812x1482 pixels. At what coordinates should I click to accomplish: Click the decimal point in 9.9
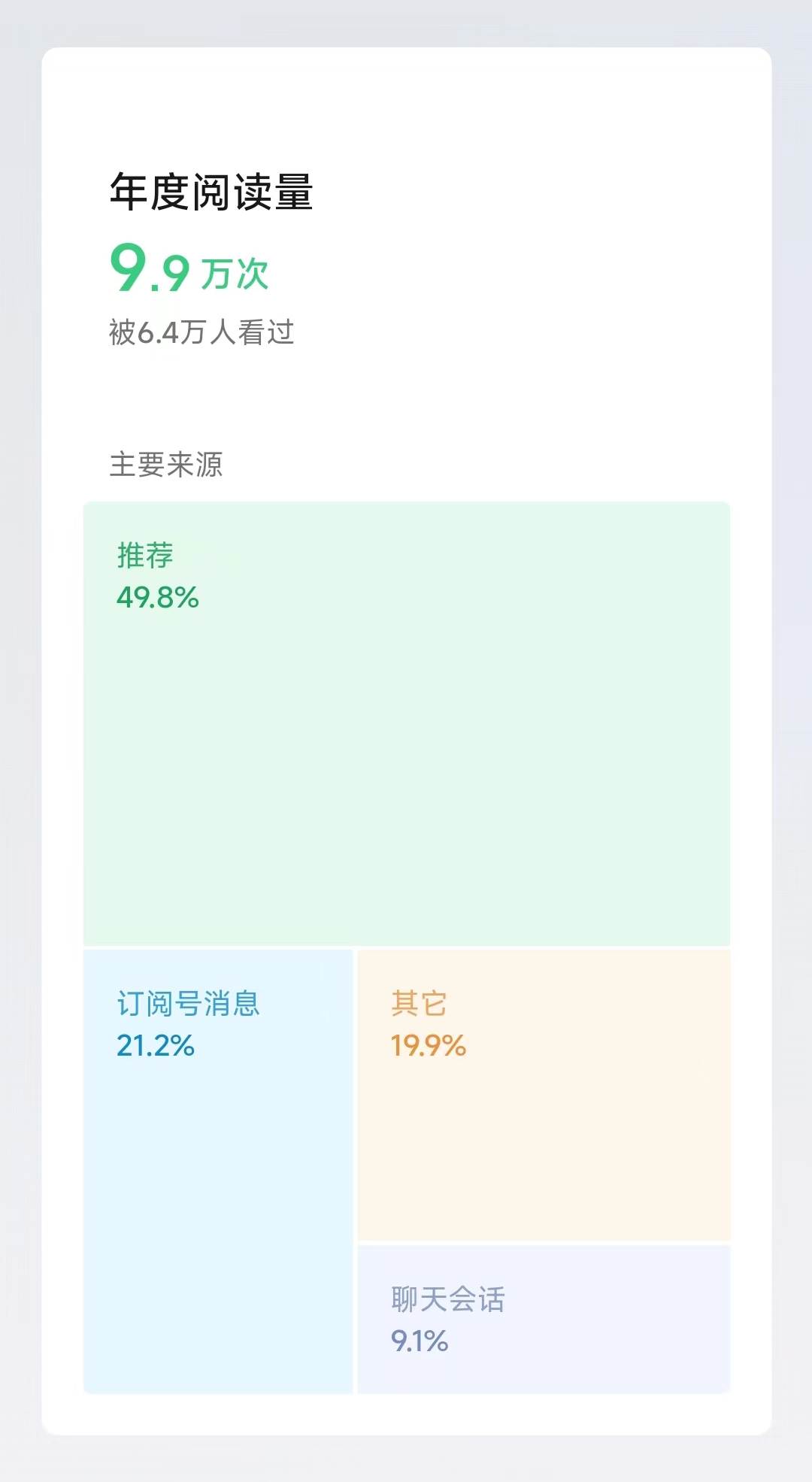pos(154,288)
